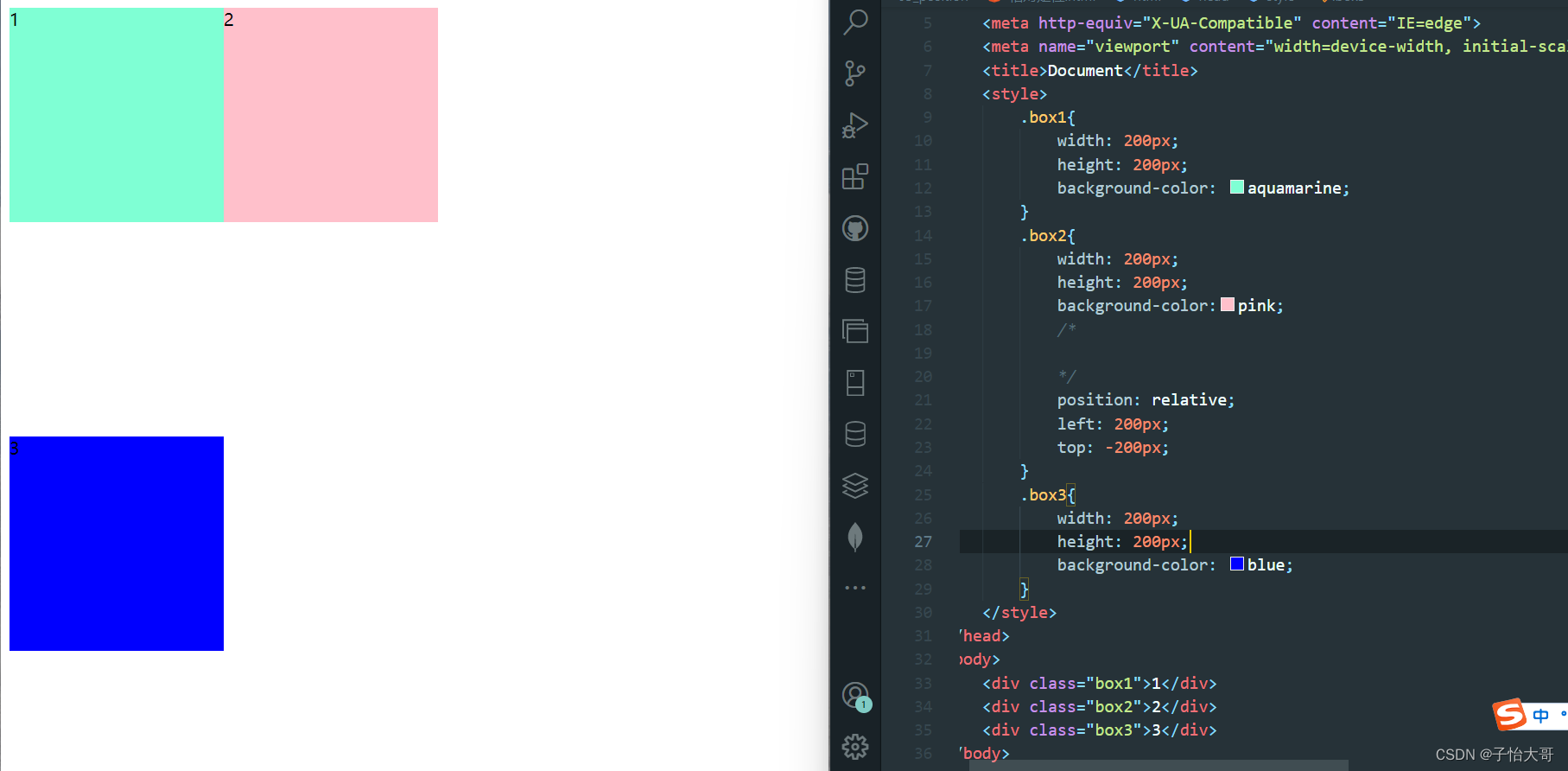Open the MongoDB leaf icon

click(855, 537)
